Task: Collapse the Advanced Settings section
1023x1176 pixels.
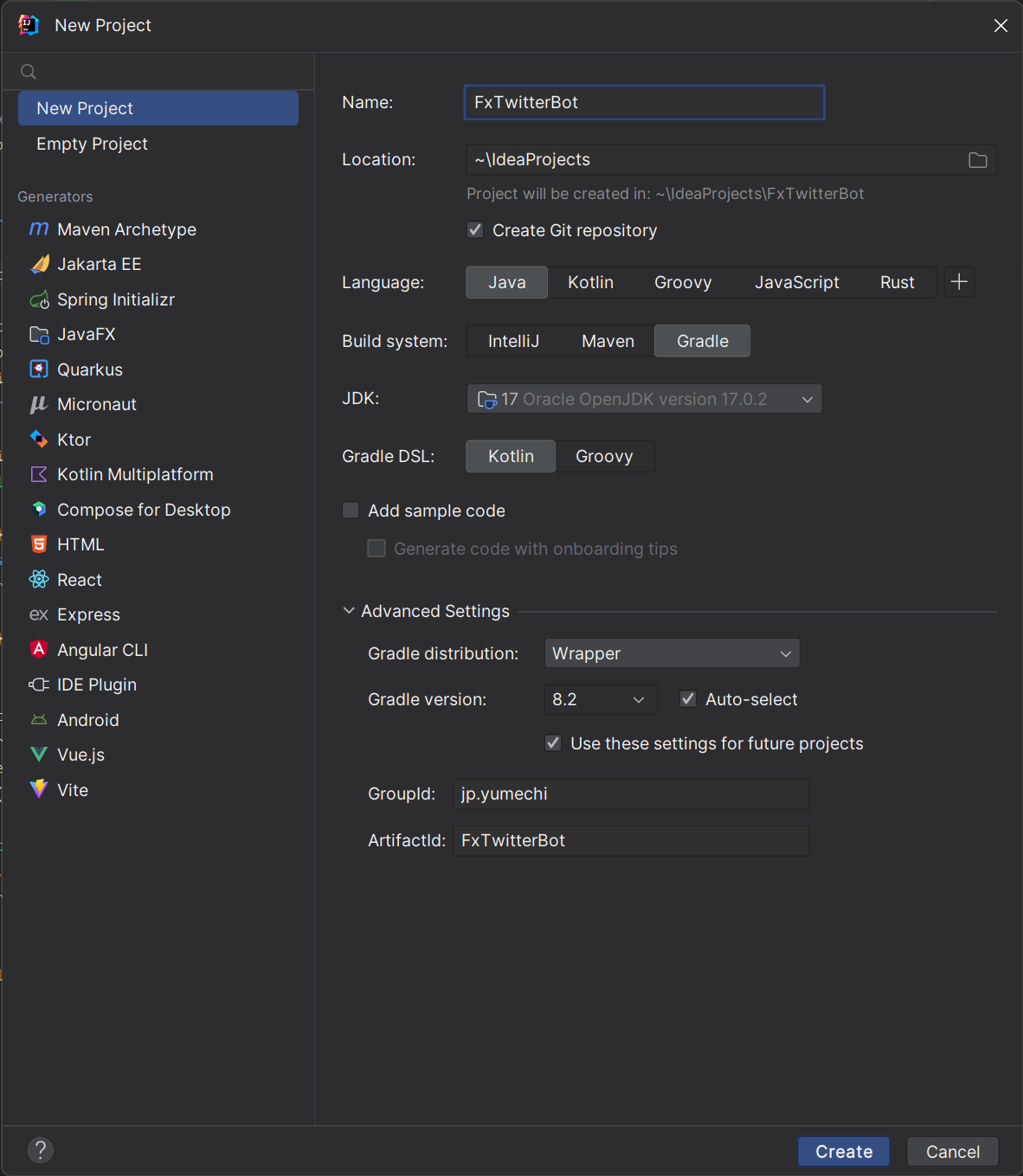Action: coord(349,610)
